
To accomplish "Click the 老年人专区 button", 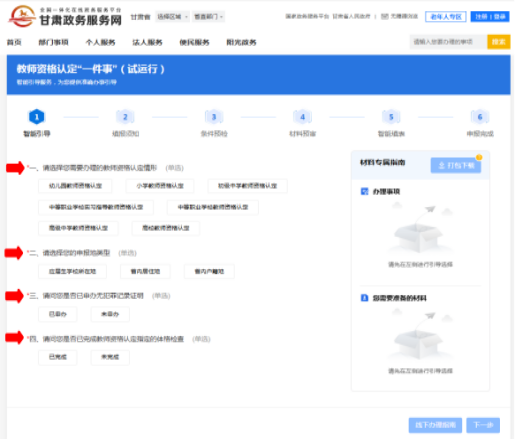I will (x=446, y=17).
